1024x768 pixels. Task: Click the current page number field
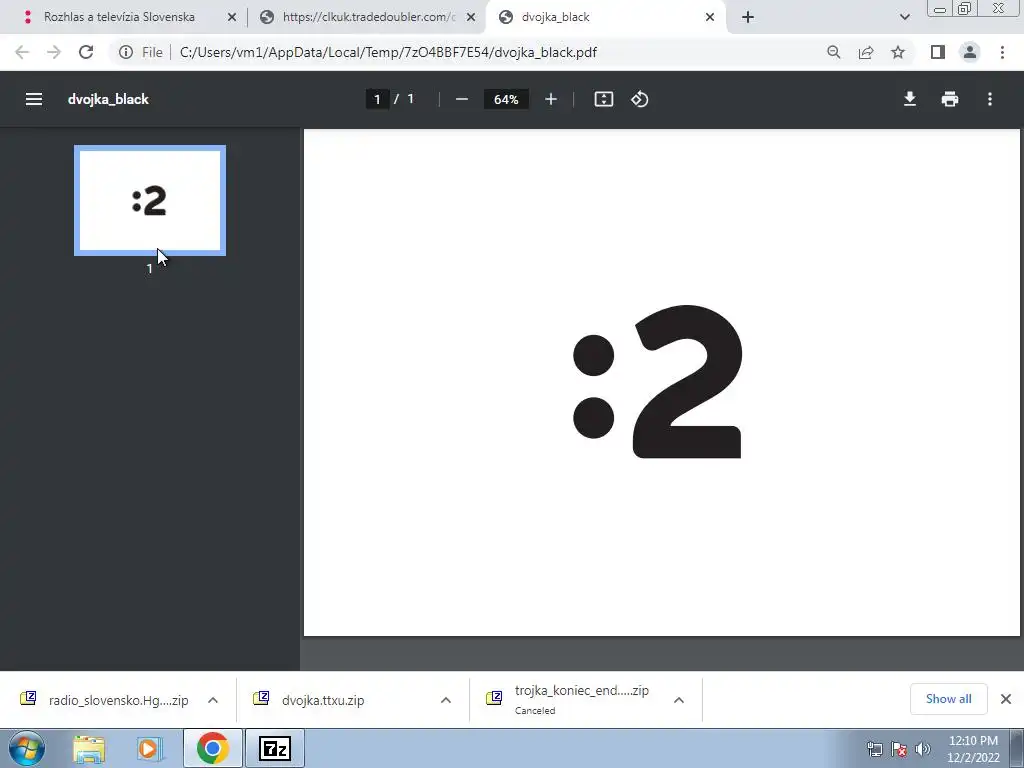[x=377, y=99]
